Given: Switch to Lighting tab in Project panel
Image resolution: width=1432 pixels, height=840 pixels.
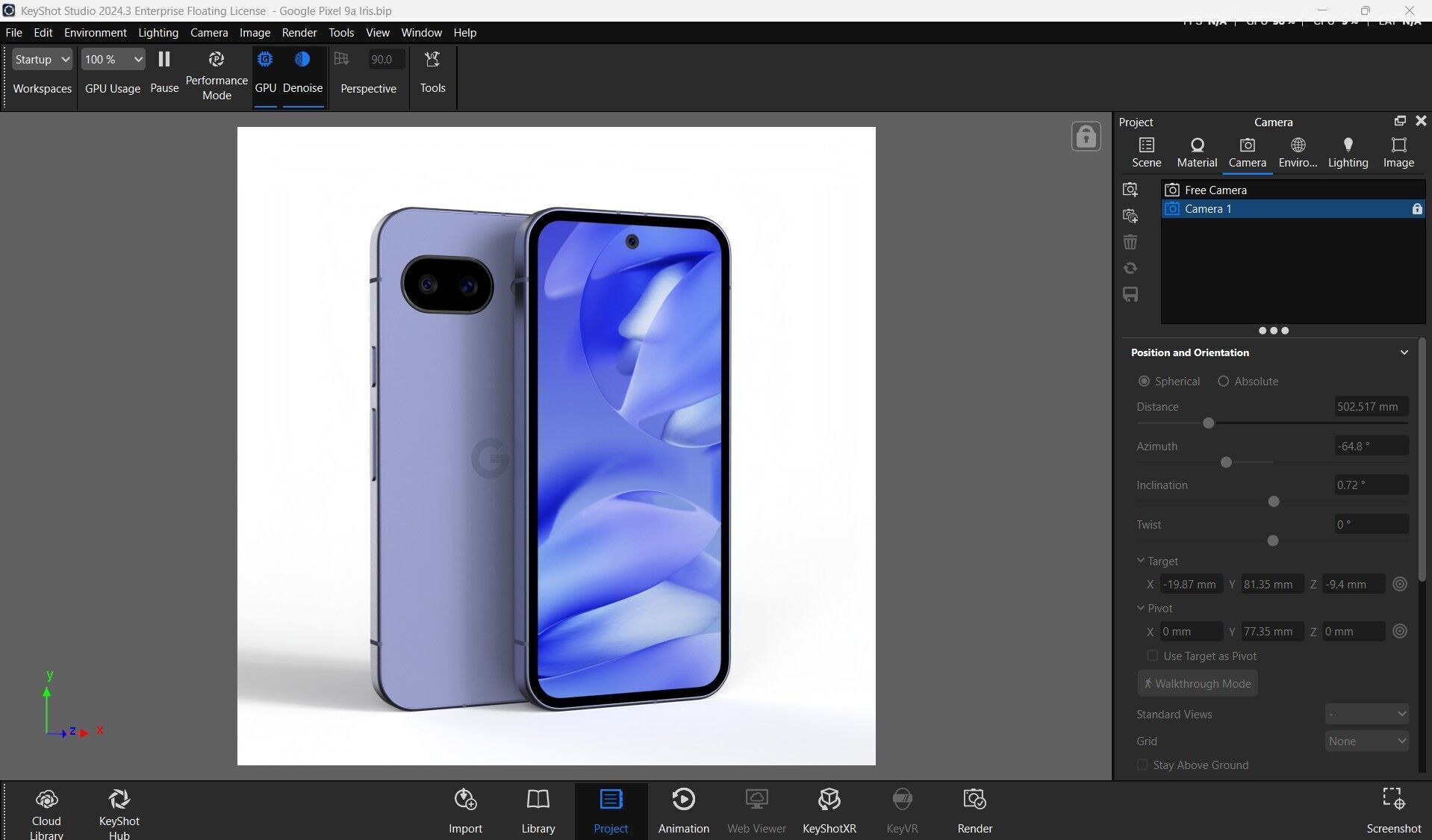Looking at the screenshot, I should pos(1348,152).
